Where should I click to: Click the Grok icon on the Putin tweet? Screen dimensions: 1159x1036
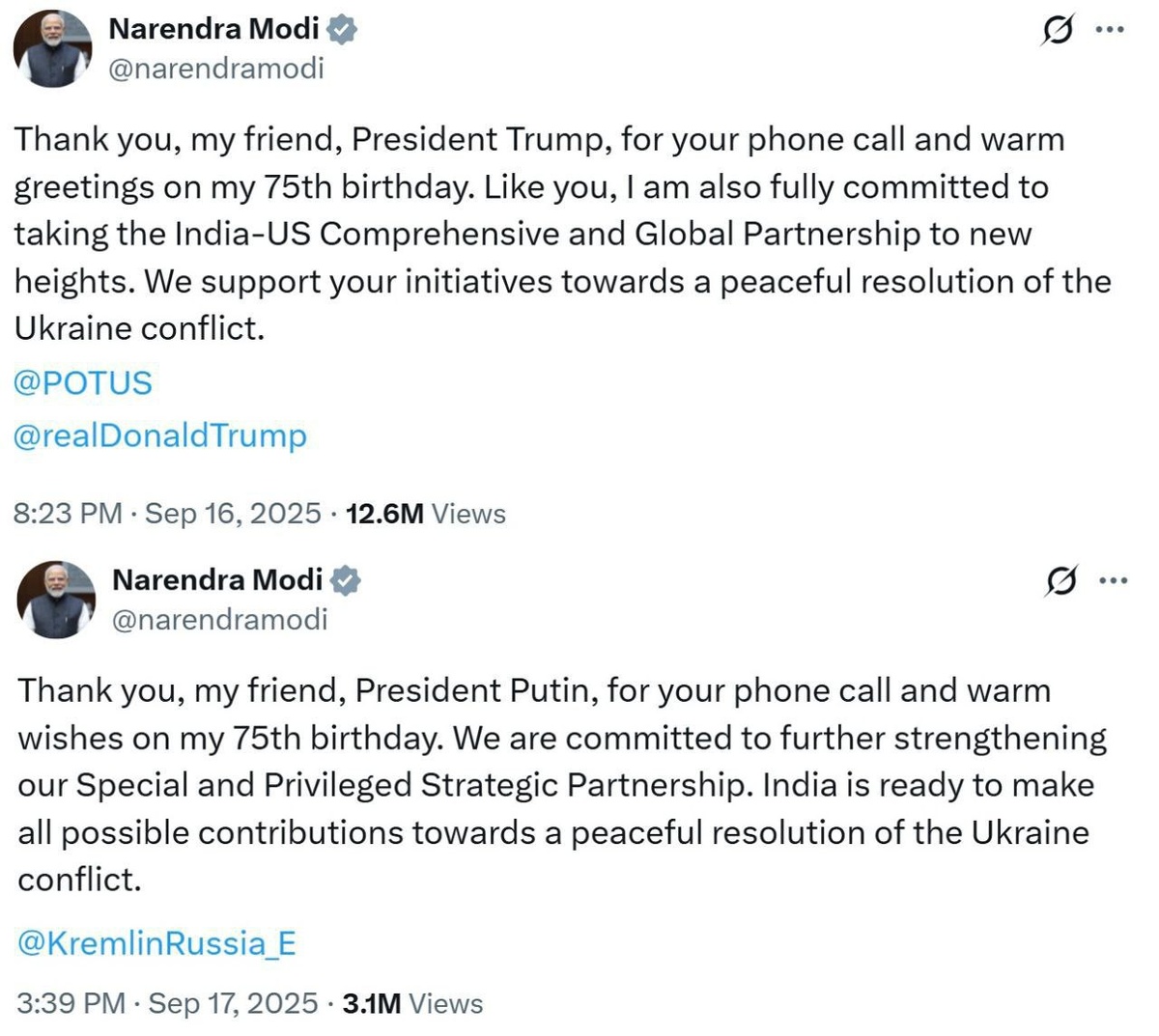pyautogui.click(x=1060, y=582)
